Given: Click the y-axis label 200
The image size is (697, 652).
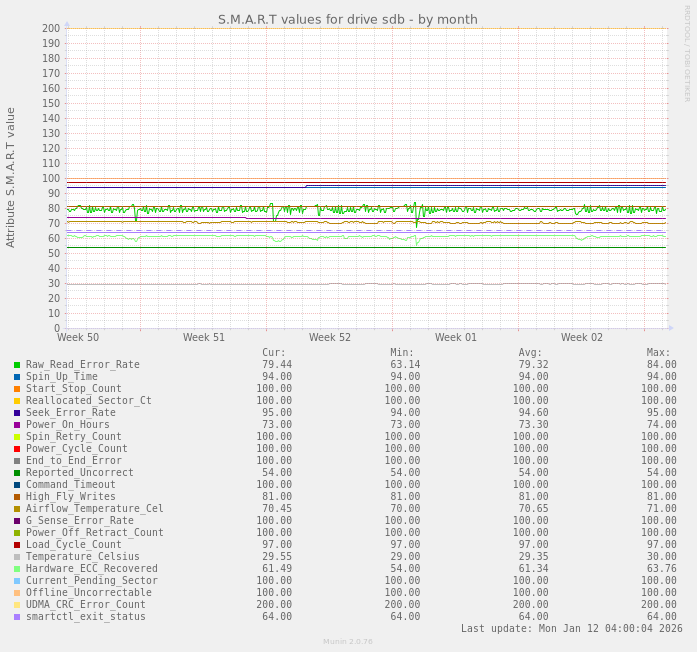Looking at the screenshot, I should 51,28.
